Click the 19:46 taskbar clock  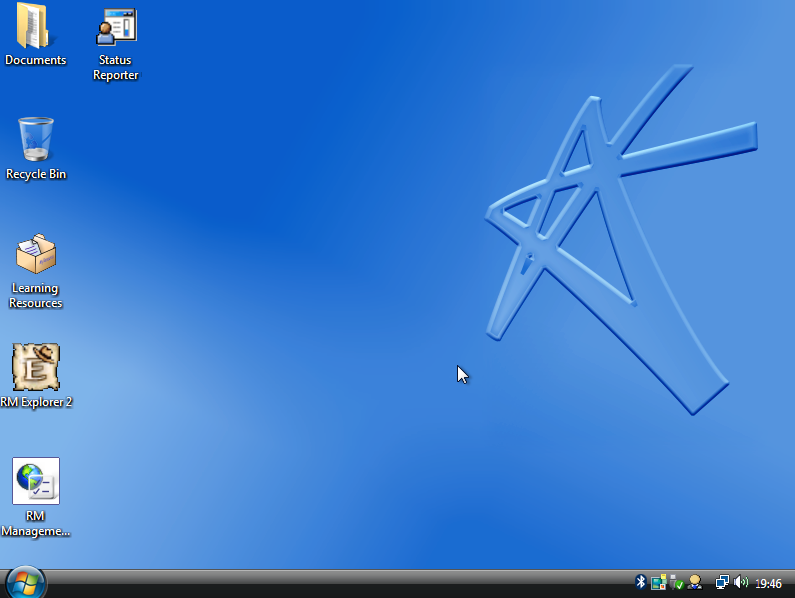[768, 584]
